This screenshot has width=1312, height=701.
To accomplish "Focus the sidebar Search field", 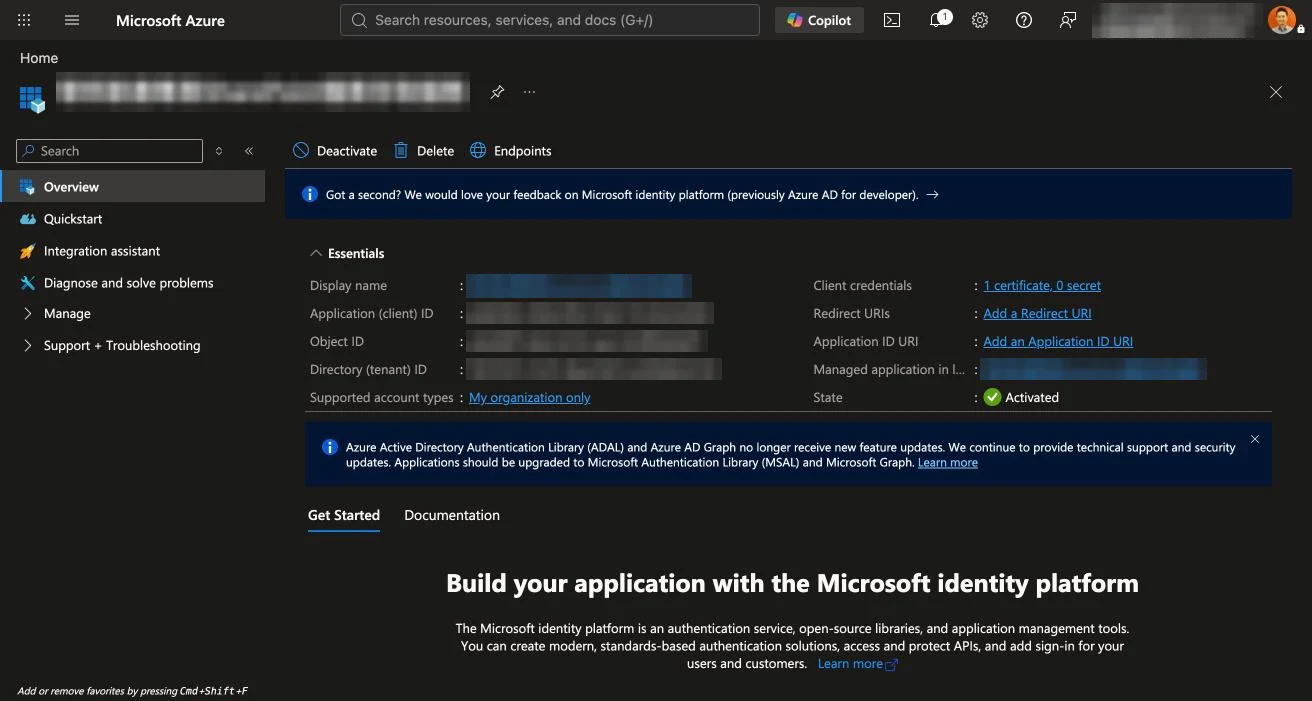I will [110, 151].
